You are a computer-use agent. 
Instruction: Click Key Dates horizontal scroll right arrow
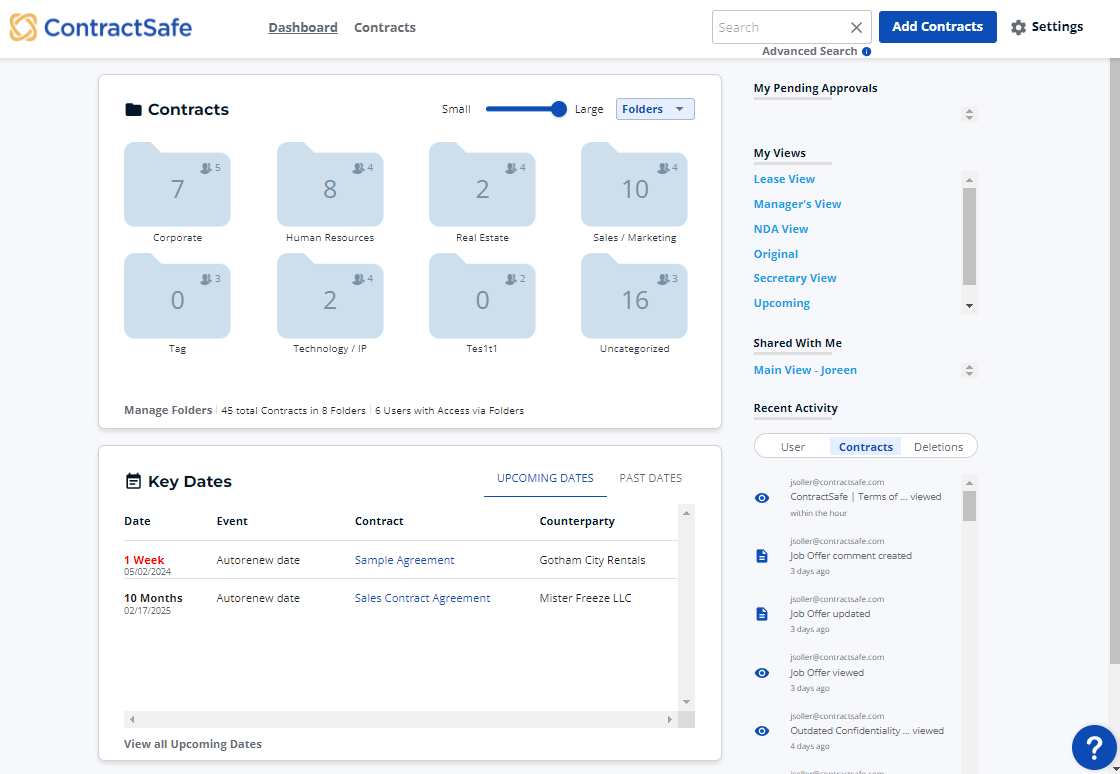669,719
